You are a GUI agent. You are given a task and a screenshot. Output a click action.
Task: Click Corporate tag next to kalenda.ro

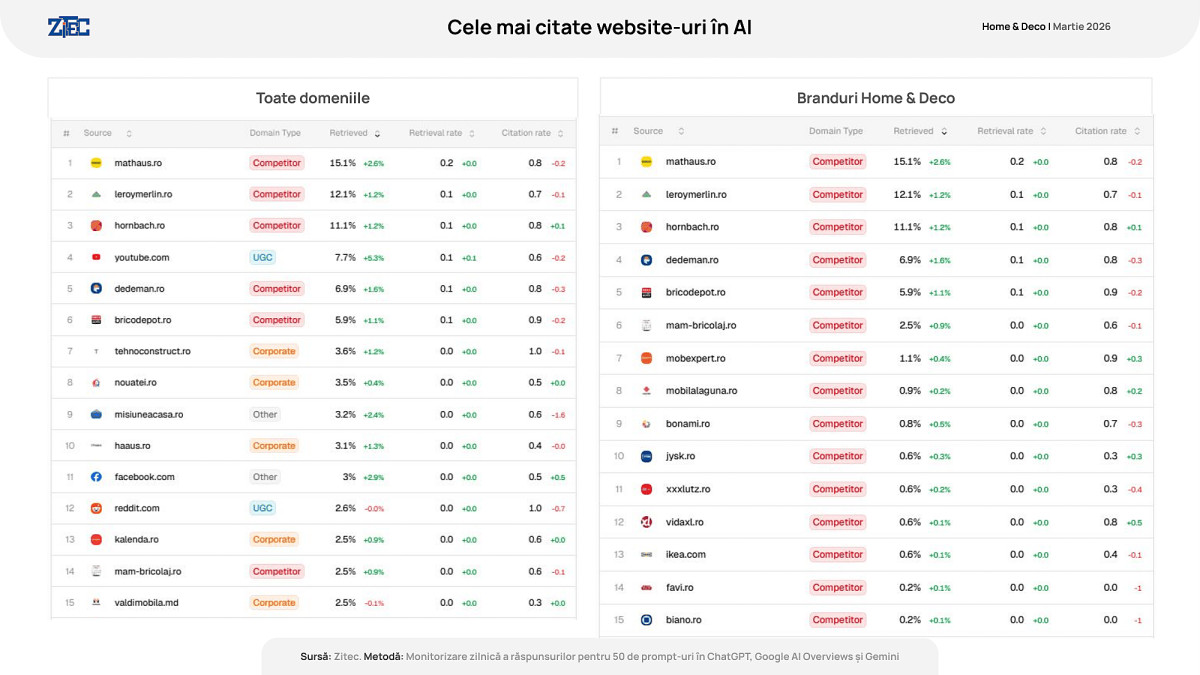(274, 540)
